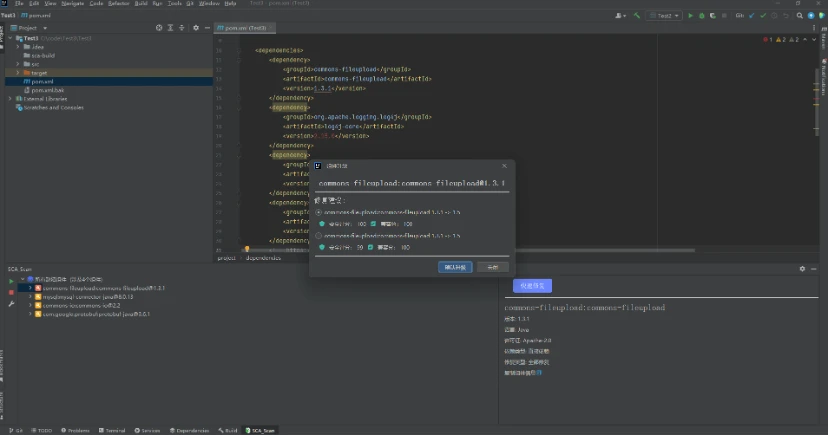Viewport: 828px width, 436px height.
Task: Open Project panel gear options
Action: click(x=196, y=28)
